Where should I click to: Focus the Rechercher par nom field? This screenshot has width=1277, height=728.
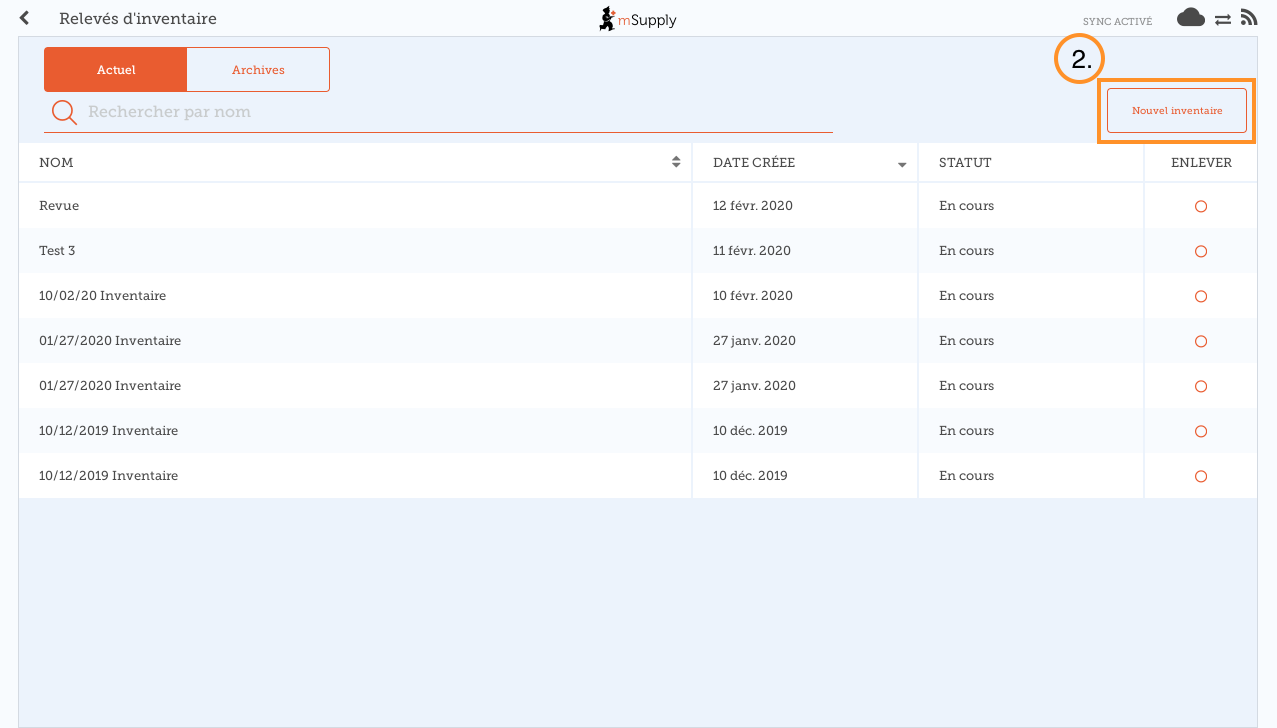click(x=450, y=112)
